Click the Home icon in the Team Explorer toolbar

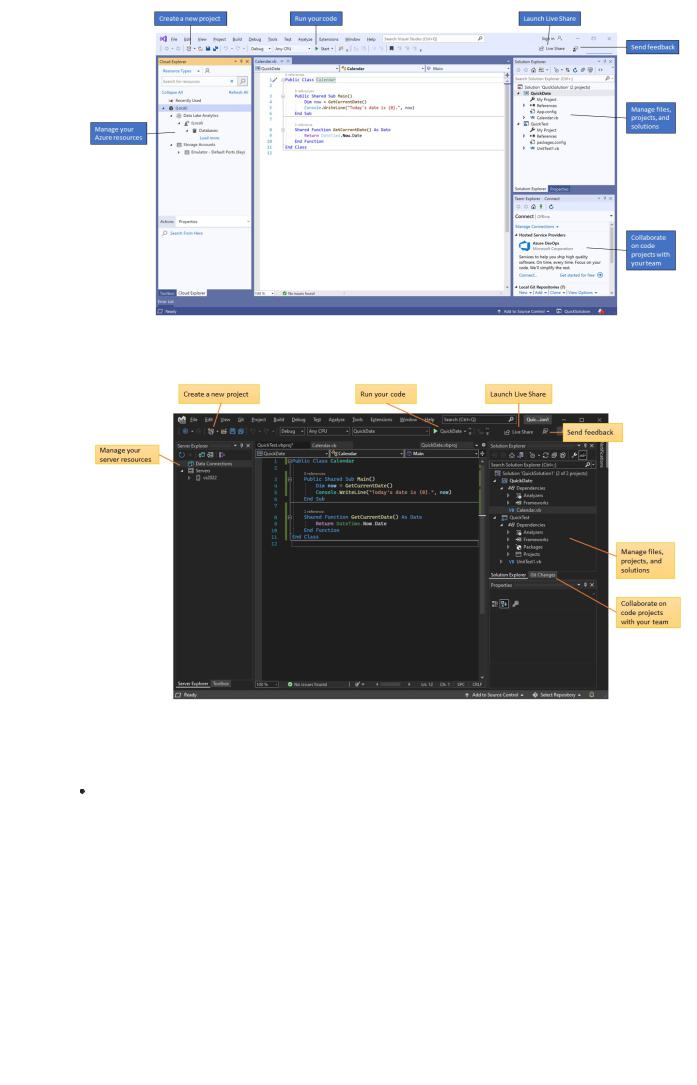(533, 207)
